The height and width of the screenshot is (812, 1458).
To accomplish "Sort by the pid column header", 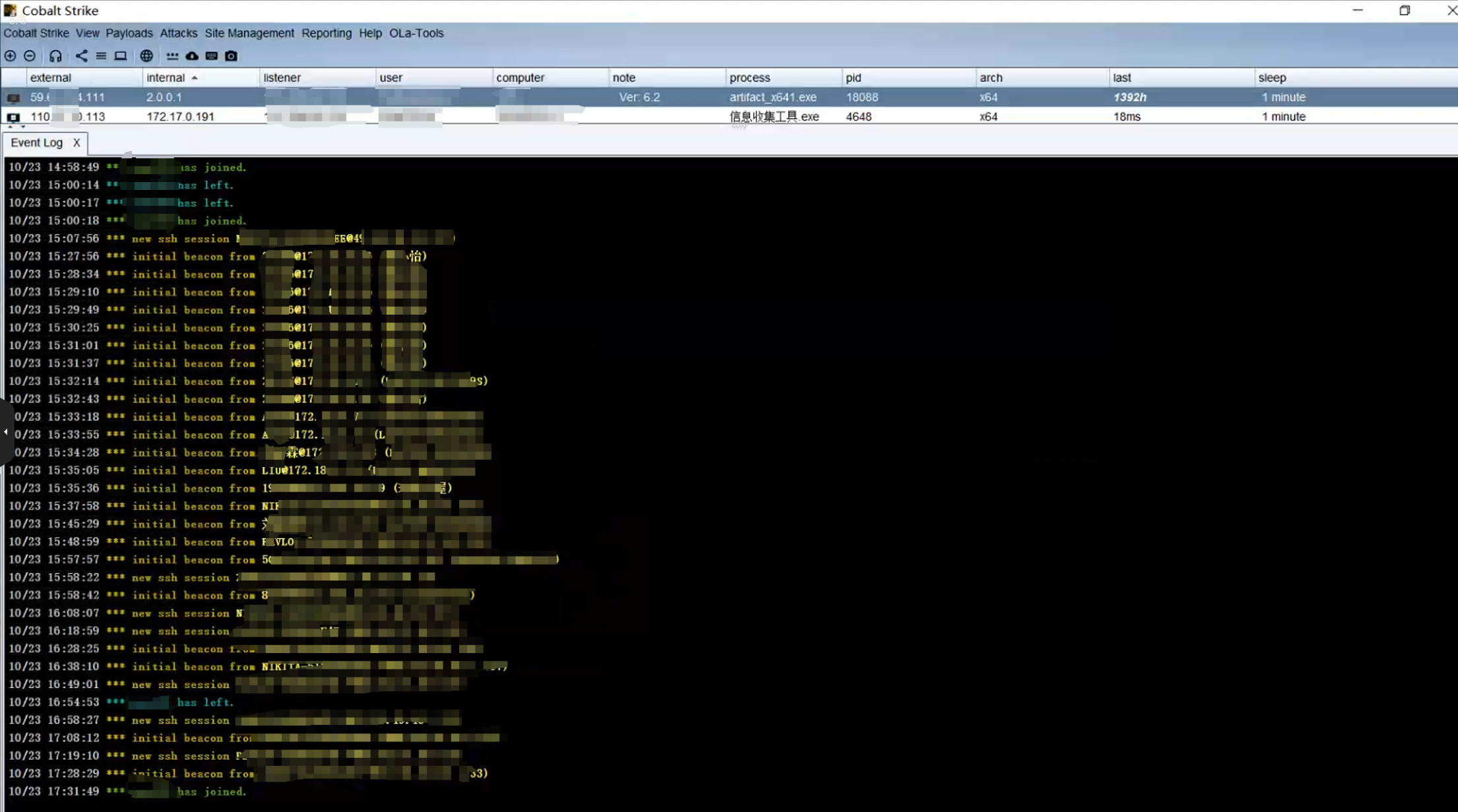I will [909, 77].
